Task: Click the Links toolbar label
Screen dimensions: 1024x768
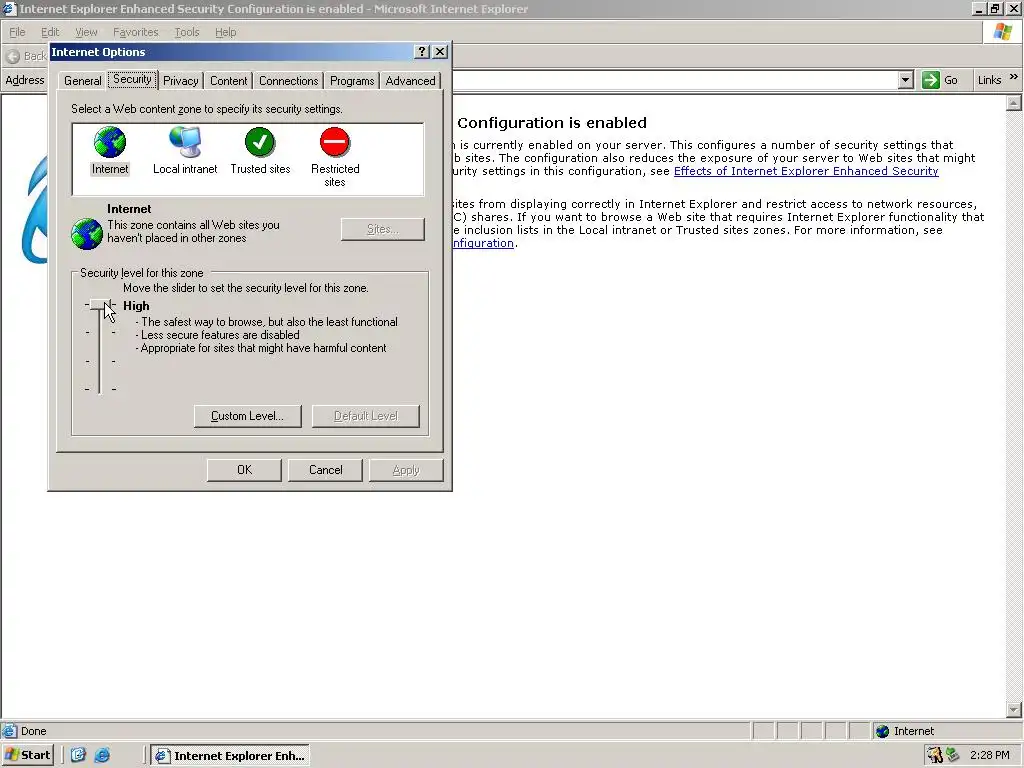Action: 989,80
